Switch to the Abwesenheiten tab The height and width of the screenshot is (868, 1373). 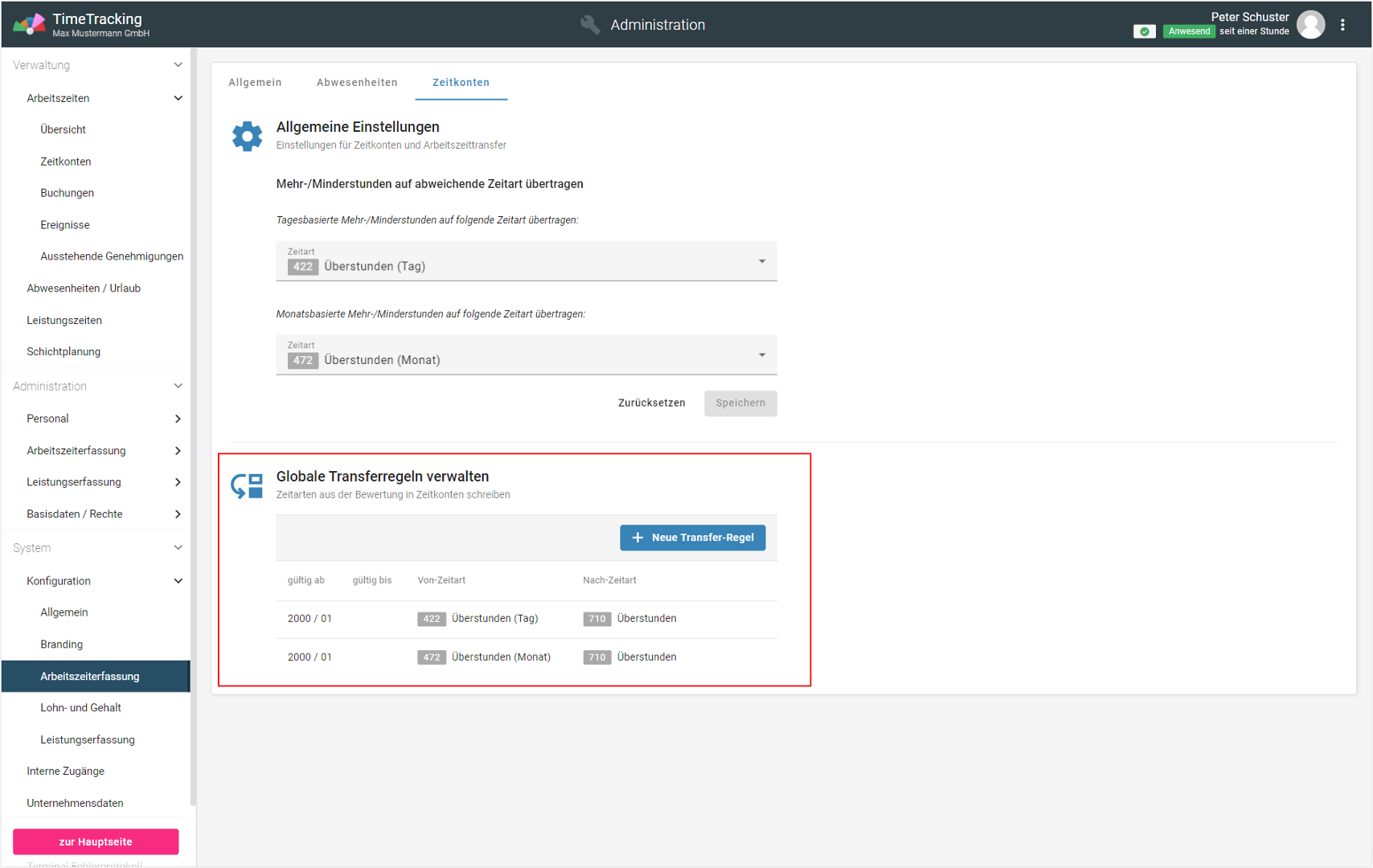pyautogui.click(x=357, y=82)
